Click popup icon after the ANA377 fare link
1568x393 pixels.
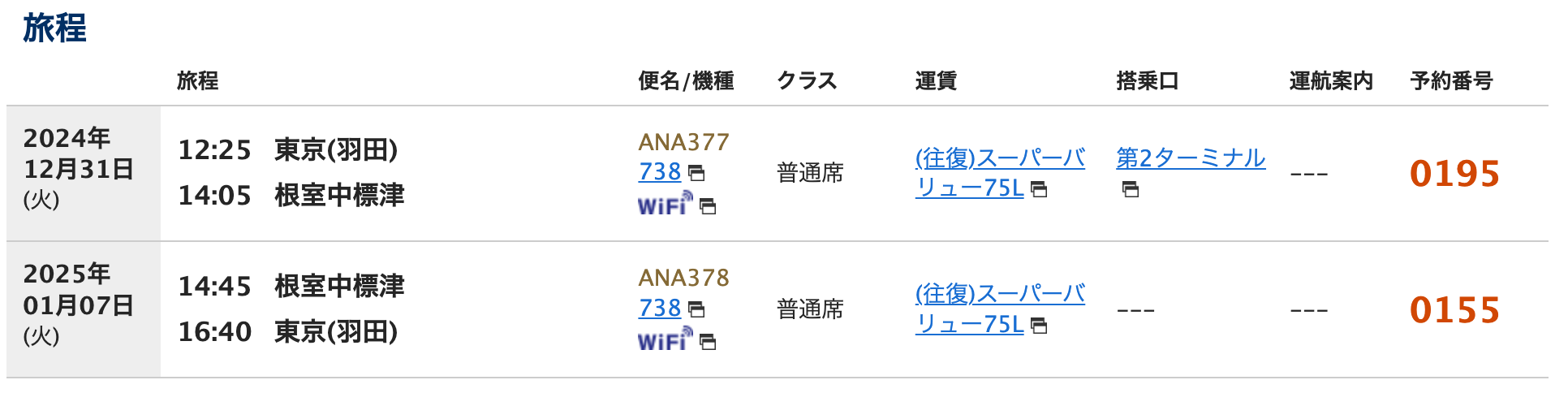click(1039, 189)
